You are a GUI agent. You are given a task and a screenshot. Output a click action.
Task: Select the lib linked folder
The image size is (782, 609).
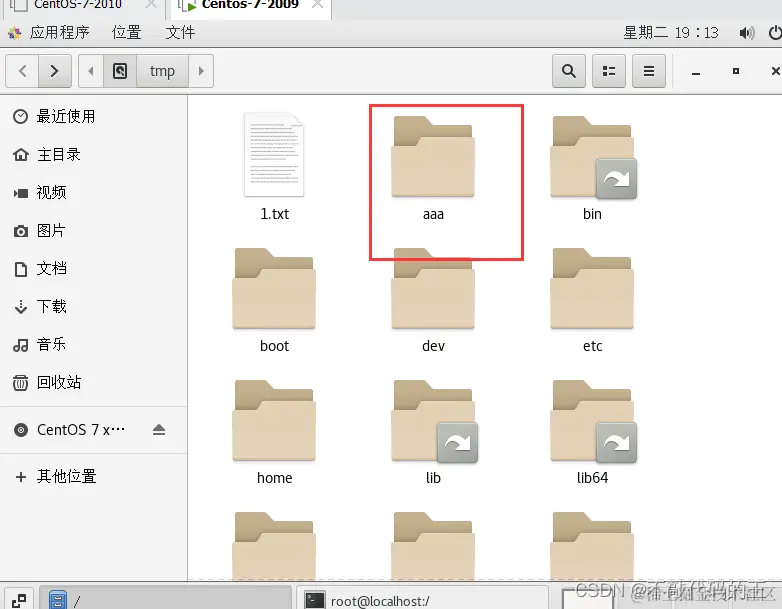tap(433, 420)
